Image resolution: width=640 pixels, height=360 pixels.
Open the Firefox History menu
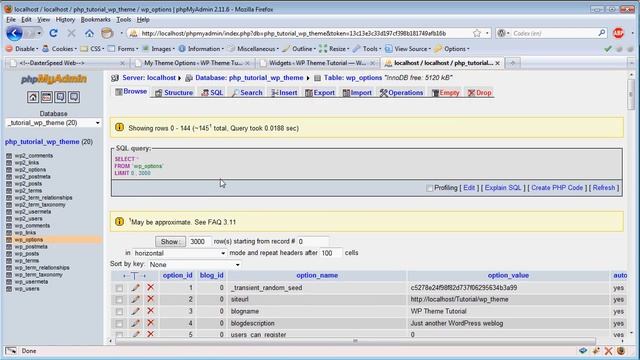(65, 20)
